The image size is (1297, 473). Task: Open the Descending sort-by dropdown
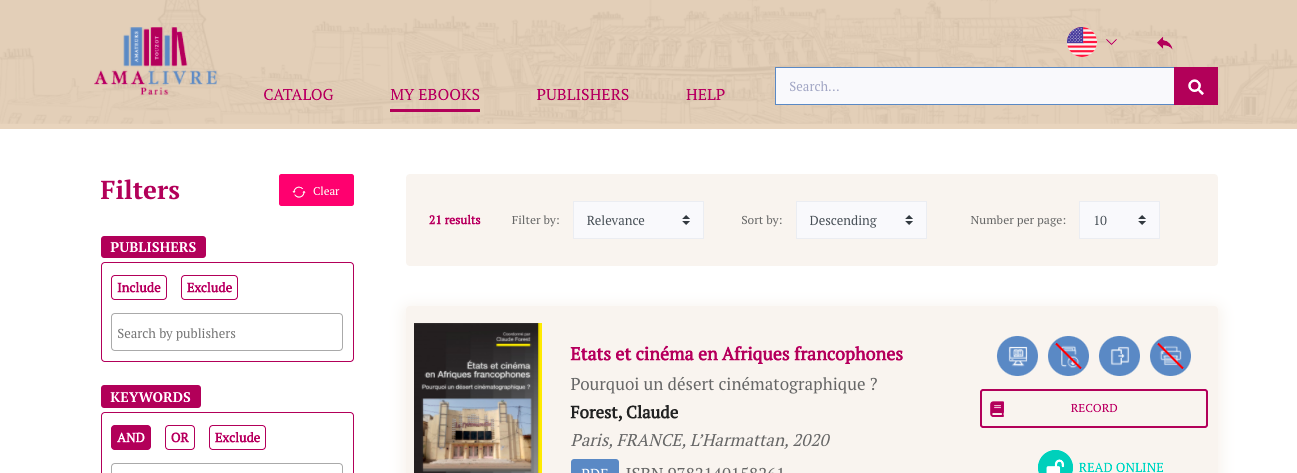(861, 220)
